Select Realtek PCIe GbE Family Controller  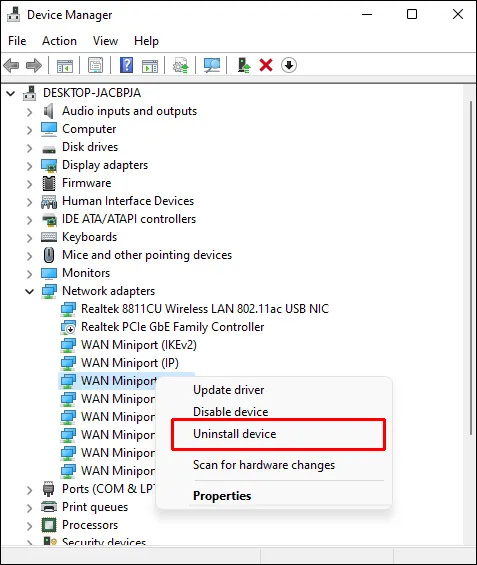173,327
